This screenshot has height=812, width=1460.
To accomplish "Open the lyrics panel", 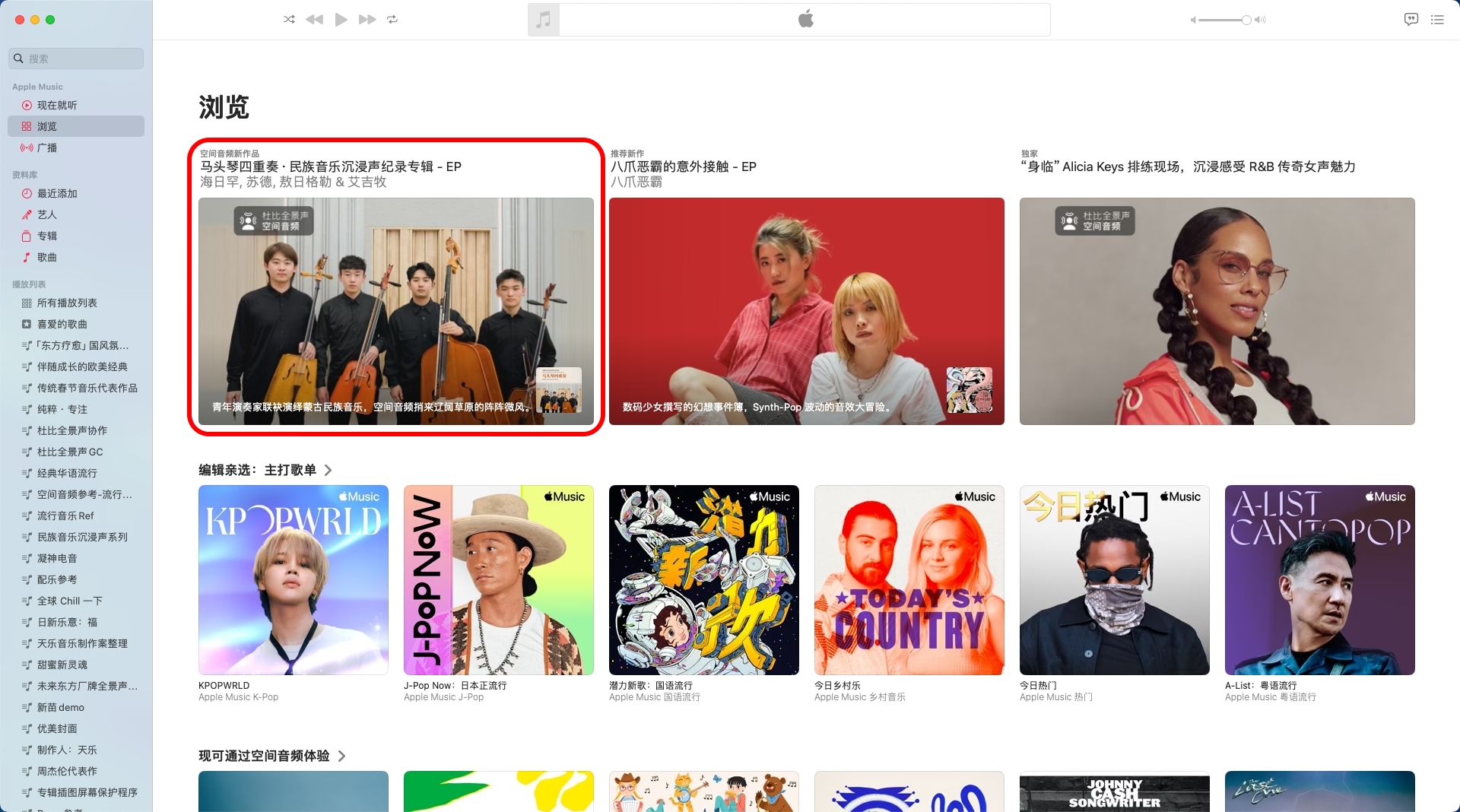I will point(1411,20).
